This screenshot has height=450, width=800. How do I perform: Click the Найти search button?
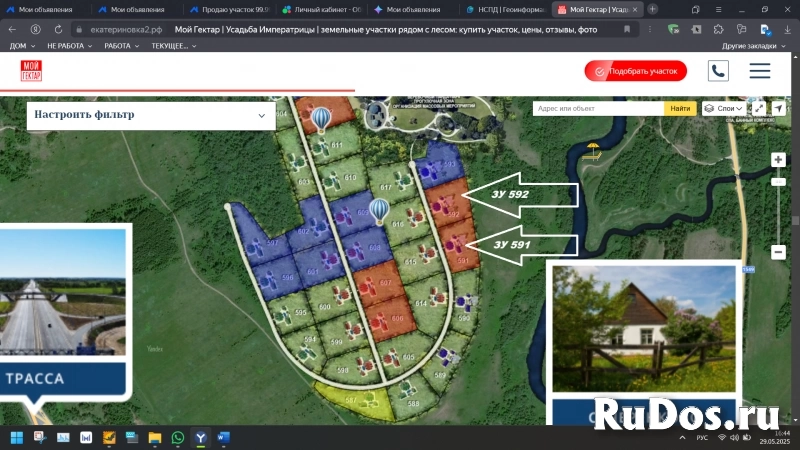[680, 108]
